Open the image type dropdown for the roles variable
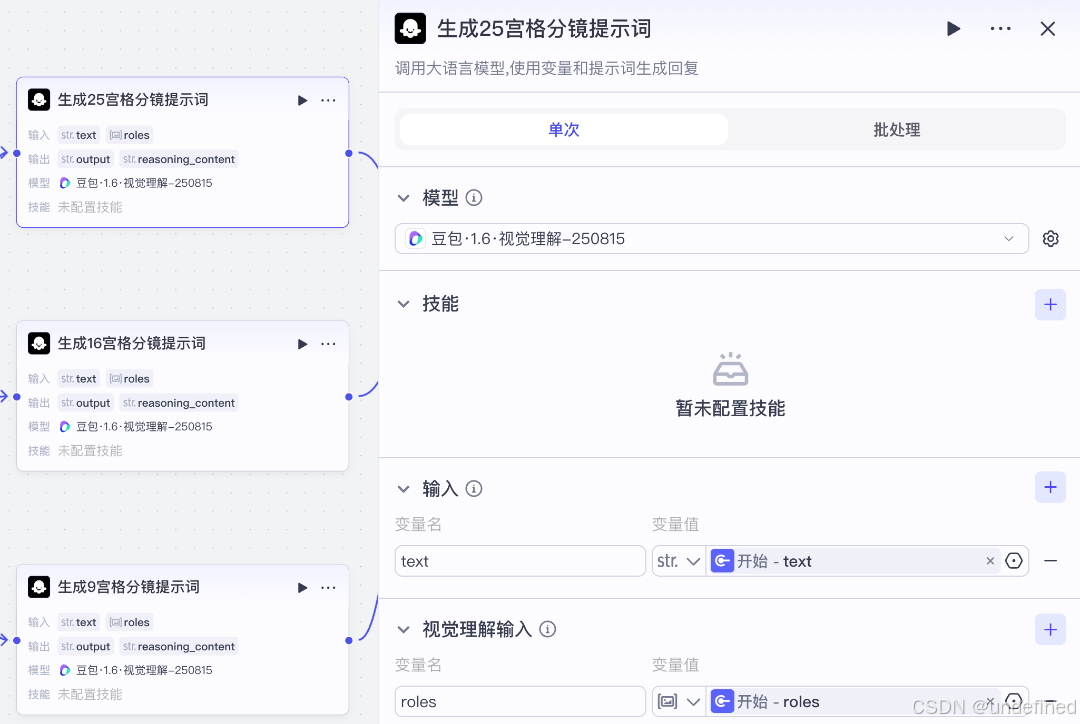The image size is (1080, 724). [678, 702]
